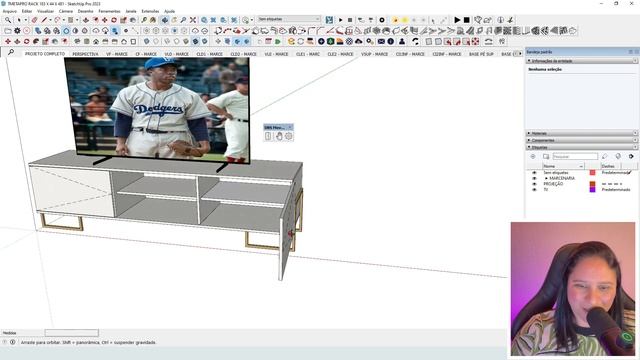Select the Line pencil tool
The width and height of the screenshot is (640, 360).
click(44, 20)
